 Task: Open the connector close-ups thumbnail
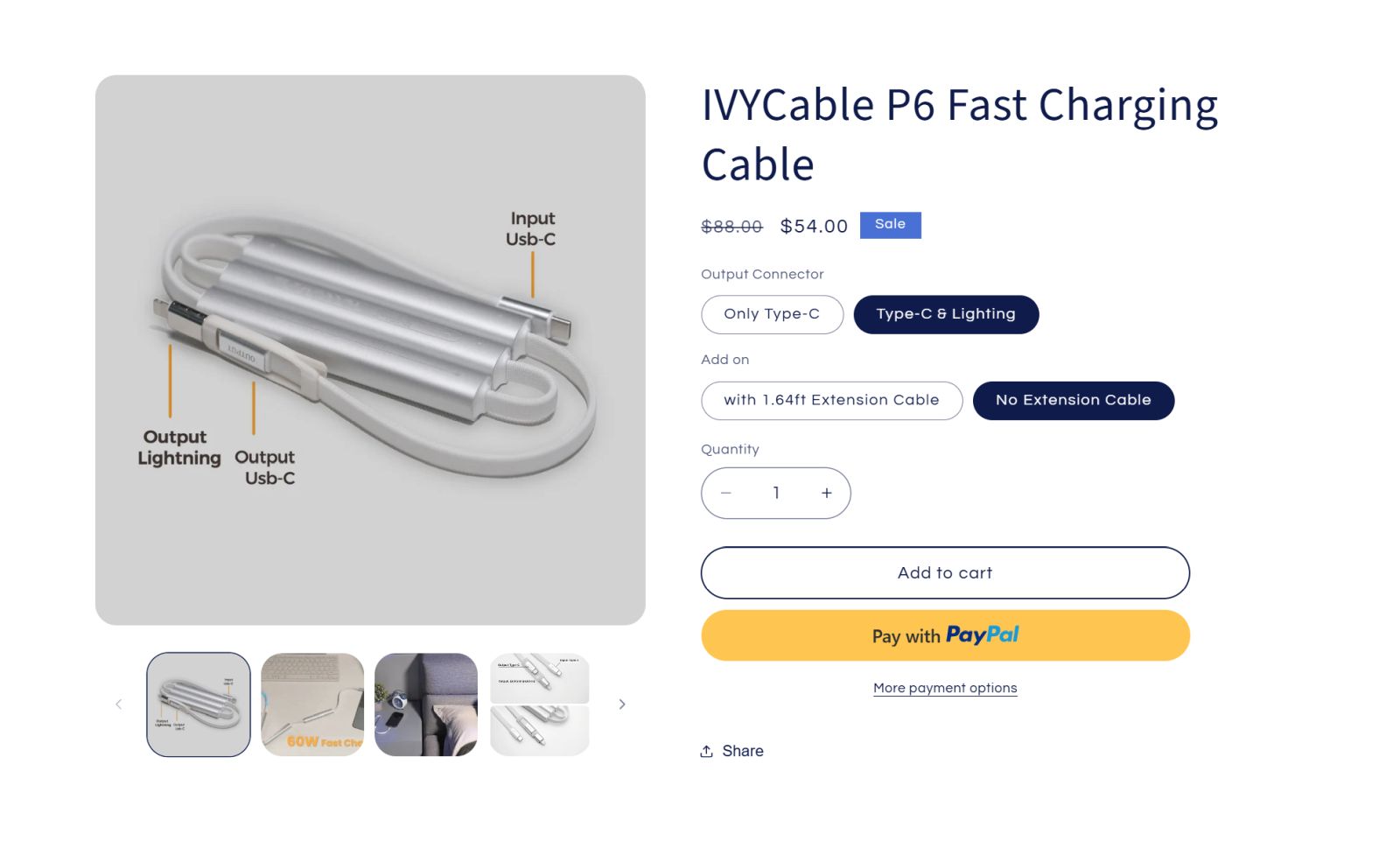pos(540,704)
